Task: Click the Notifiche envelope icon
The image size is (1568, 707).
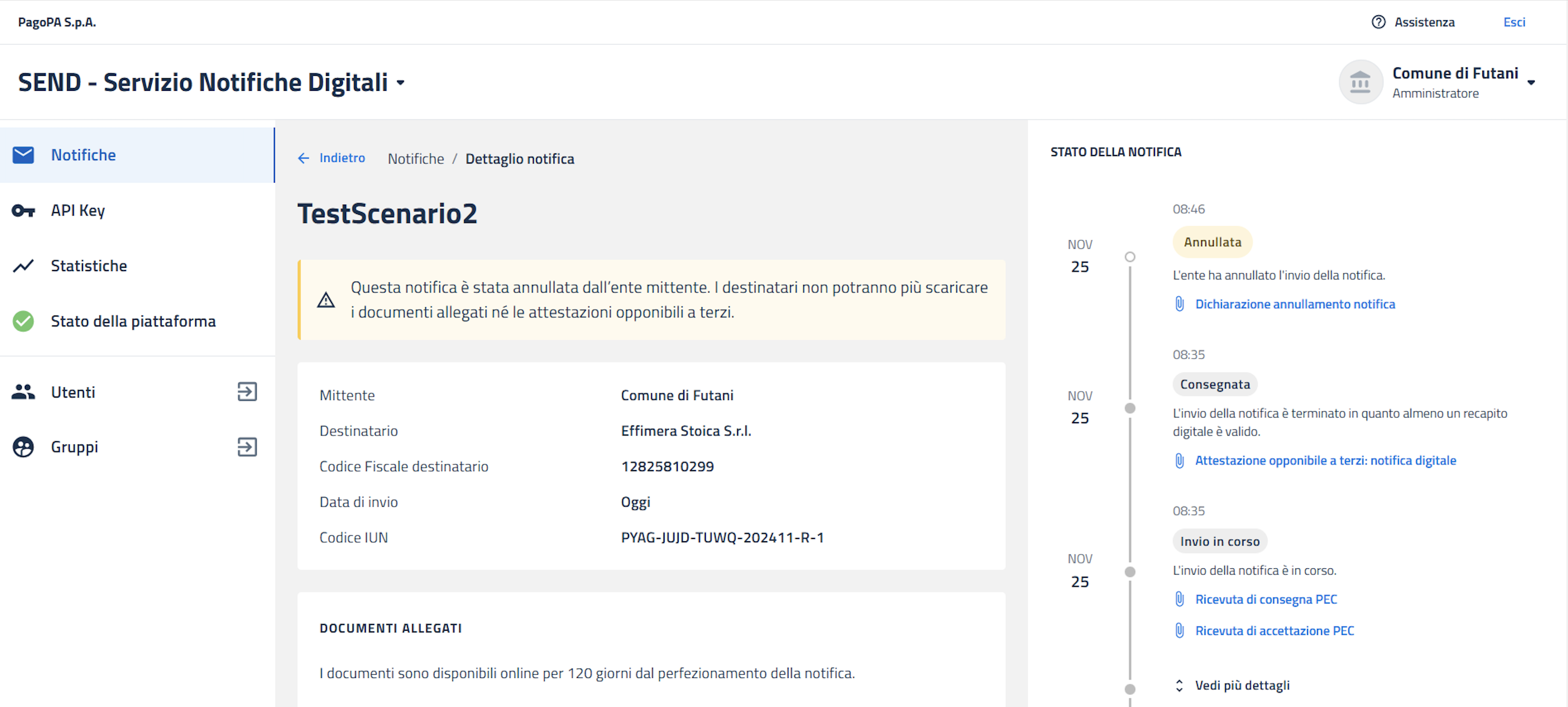Action: [23, 155]
